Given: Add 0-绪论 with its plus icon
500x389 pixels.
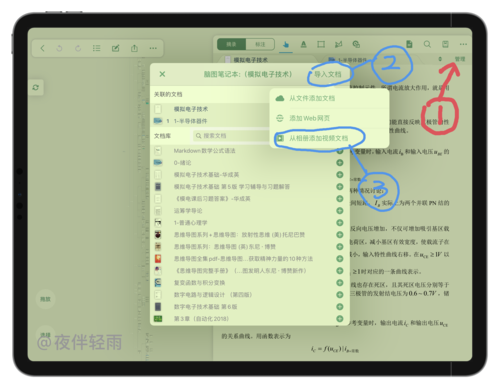Looking at the screenshot, I should click(340, 163).
